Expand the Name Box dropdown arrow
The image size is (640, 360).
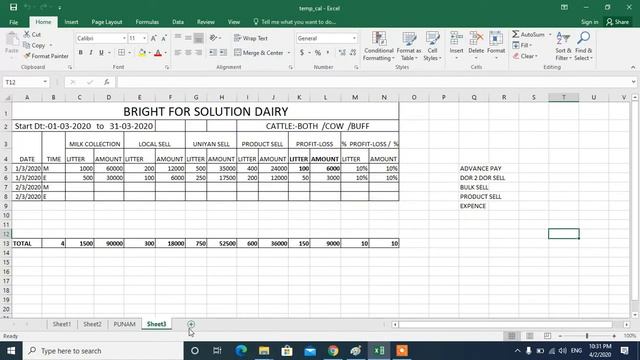pyautogui.click(x=45, y=82)
